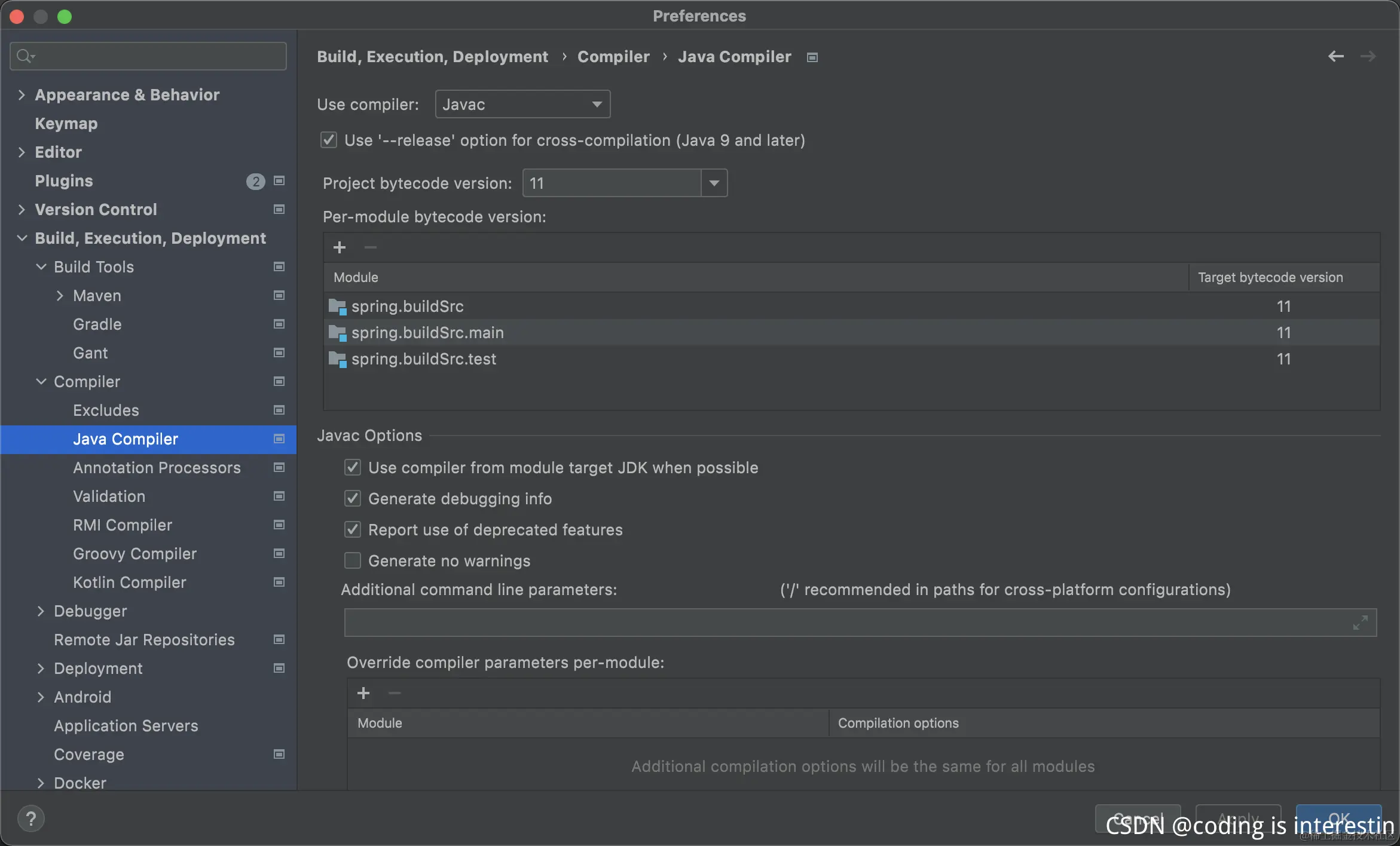The image size is (1400, 846).
Task: Select Annotation Processors in settings tree
Action: click(x=157, y=467)
